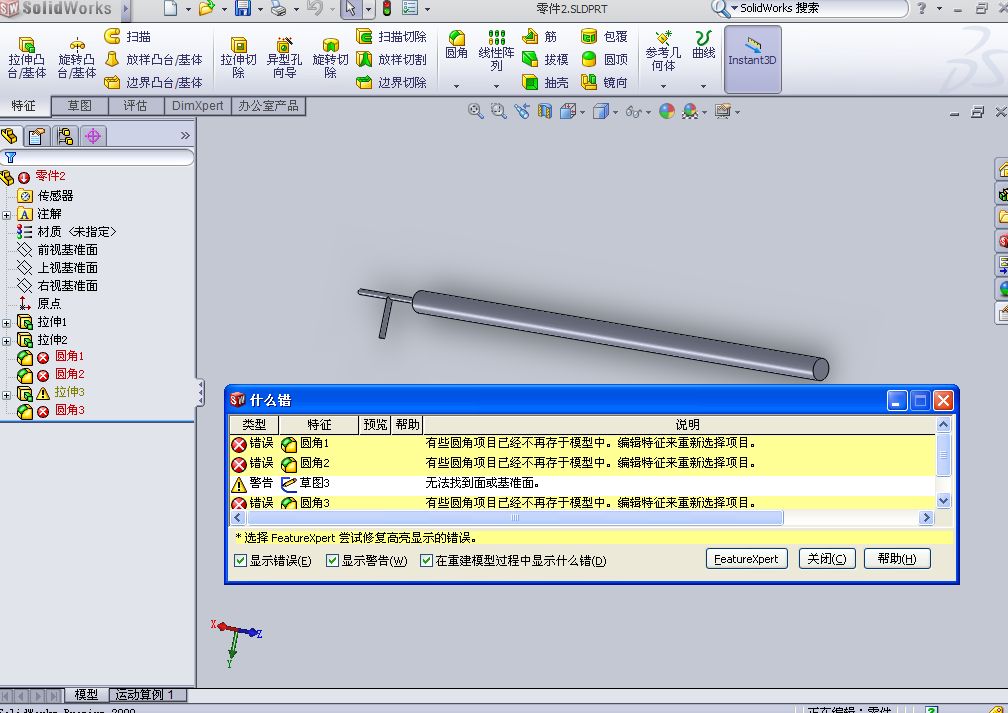This screenshot has width=1008, height=713.
Task: Open the DimXpertManager tab icon
Action: click(93, 136)
